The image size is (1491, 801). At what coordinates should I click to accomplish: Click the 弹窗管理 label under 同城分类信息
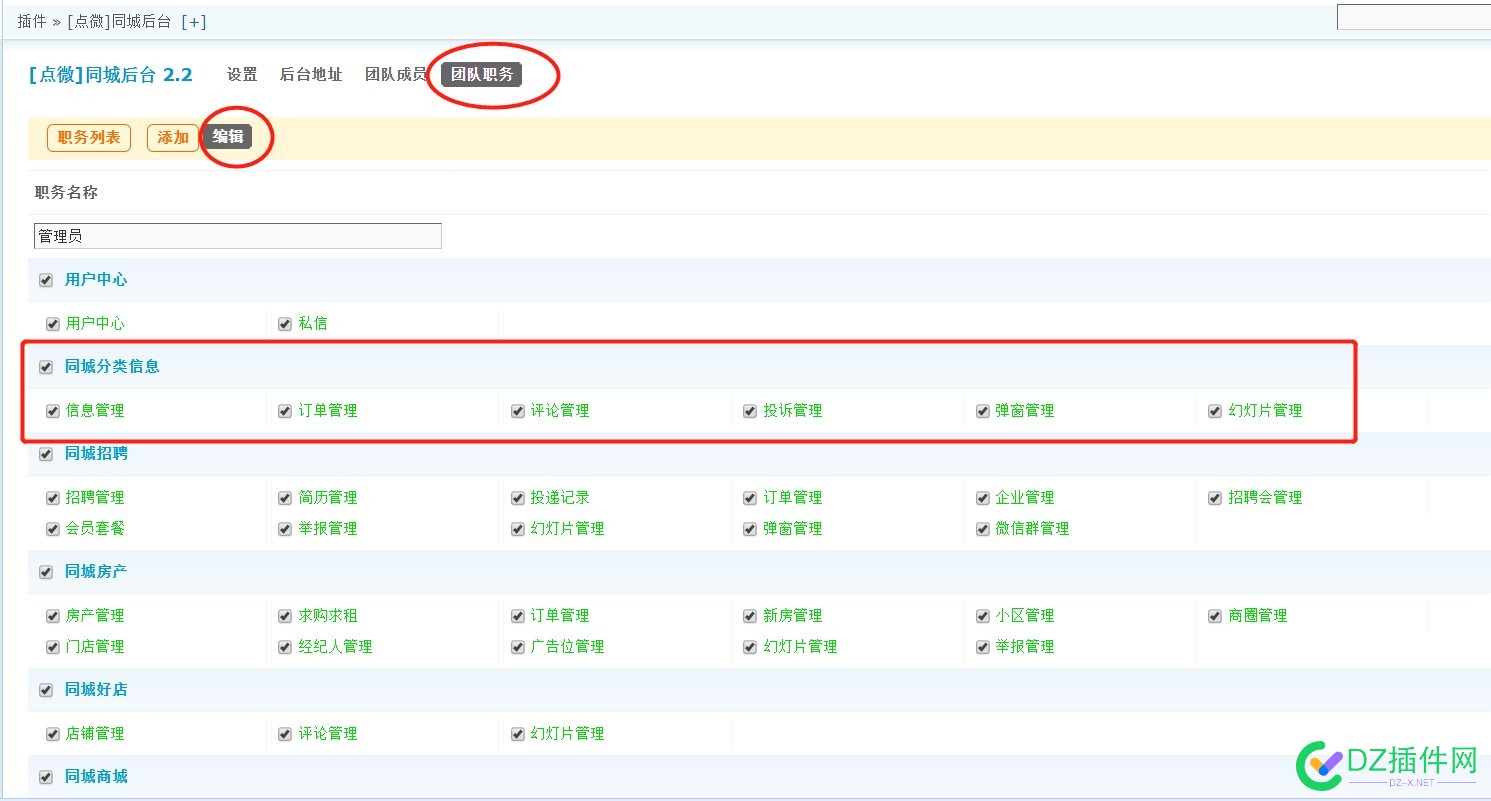tap(1025, 411)
